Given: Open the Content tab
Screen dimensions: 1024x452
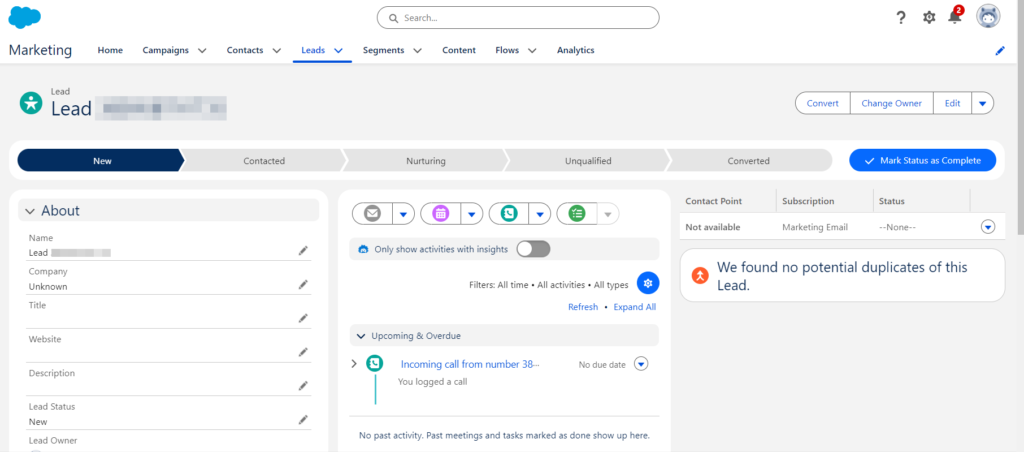Looking at the screenshot, I should point(459,51).
